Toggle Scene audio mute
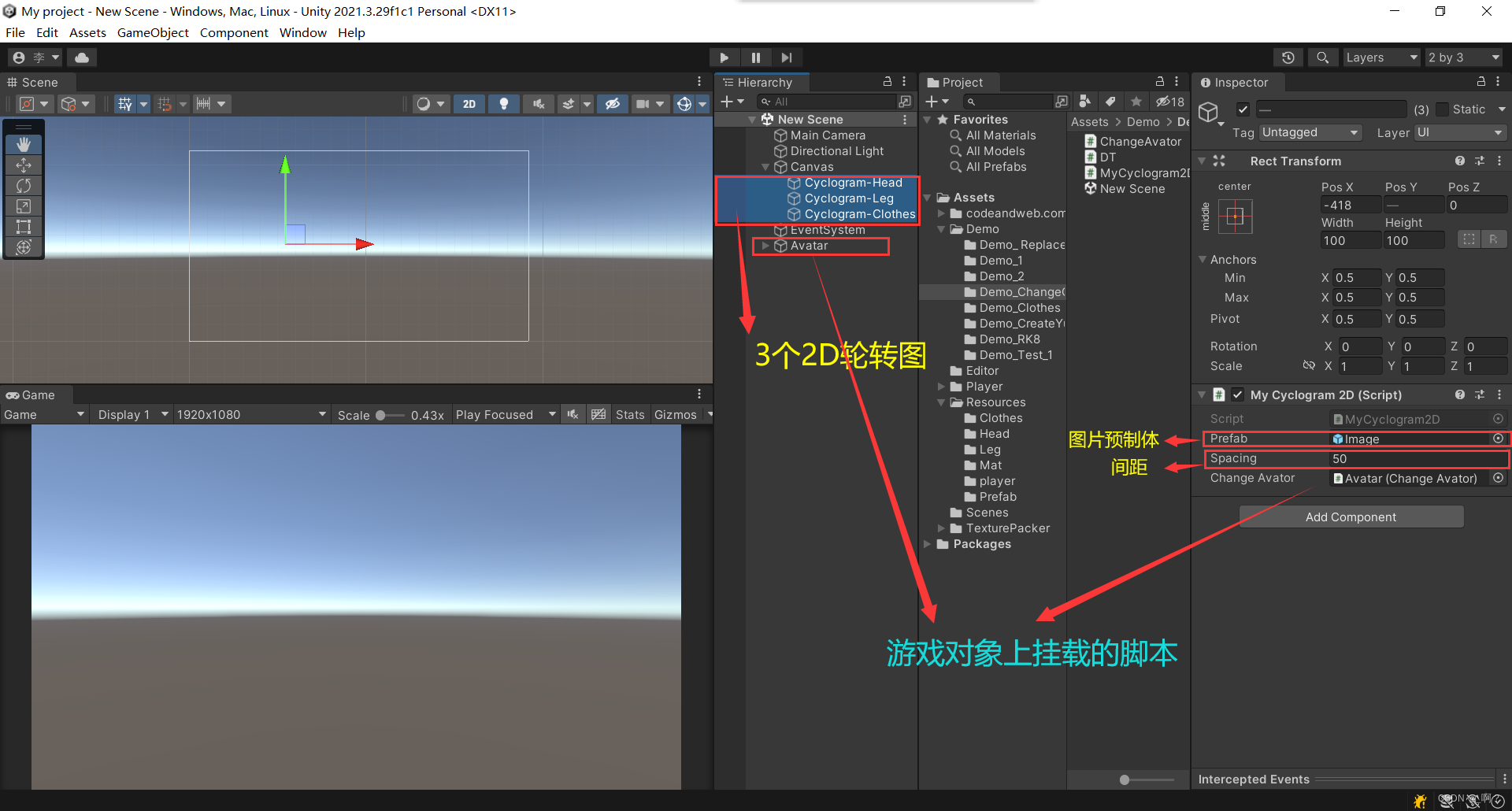The width and height of the screenshot is (1512, 811). coord(539,104)
